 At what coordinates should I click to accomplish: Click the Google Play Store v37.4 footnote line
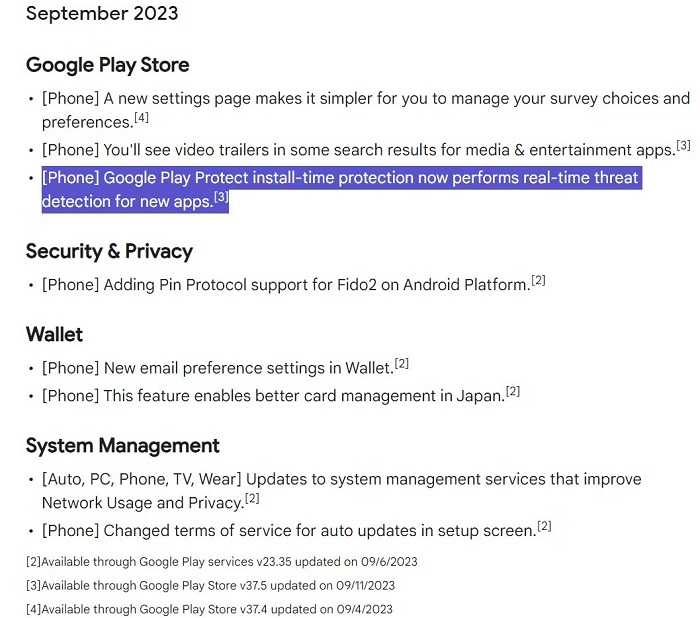point(209,609)
